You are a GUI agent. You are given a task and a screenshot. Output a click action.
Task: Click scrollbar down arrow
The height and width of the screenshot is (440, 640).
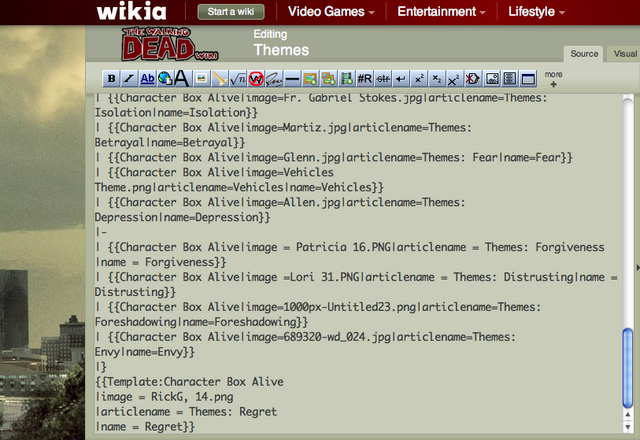point(628,427)
